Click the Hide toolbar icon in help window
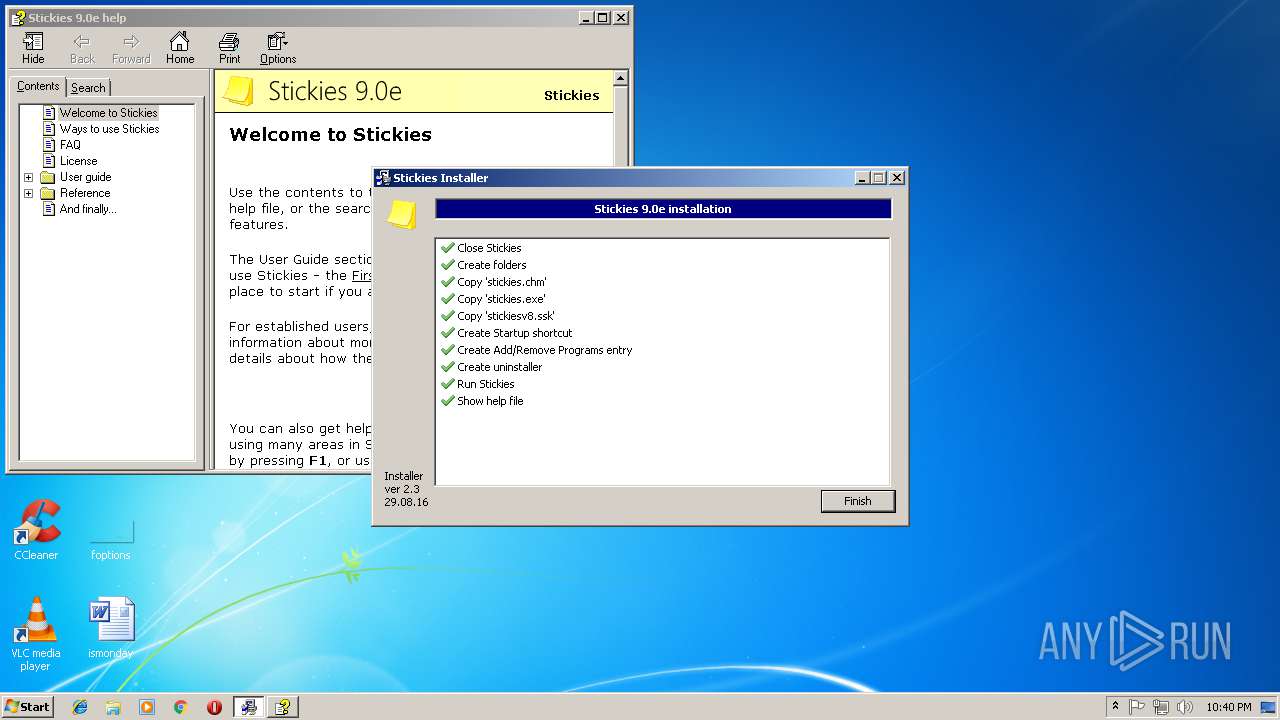The image size is (1280, 720). pos(33,48)
